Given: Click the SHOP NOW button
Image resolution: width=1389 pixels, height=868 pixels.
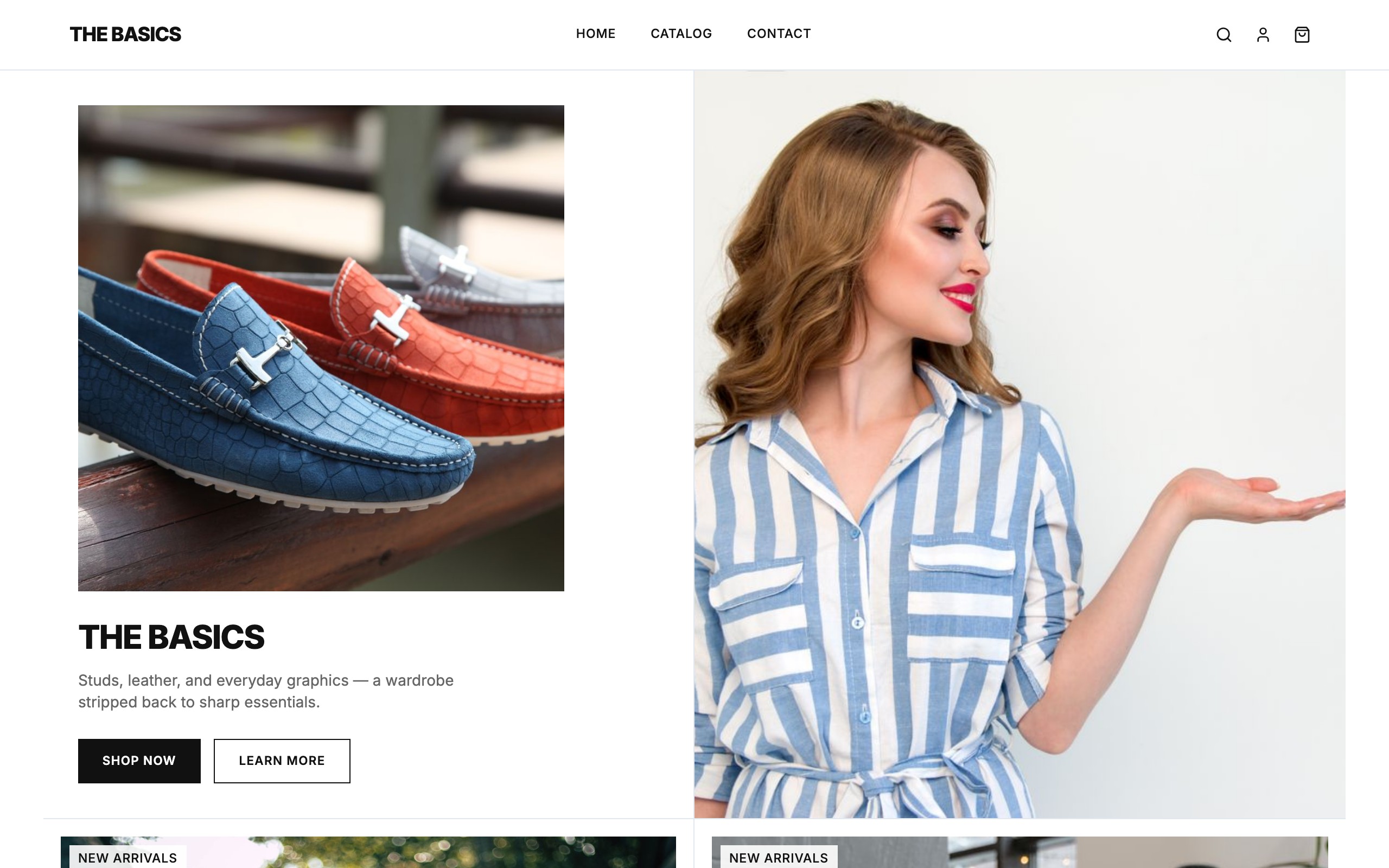Looking at the screenshot, I should [x=139, y=761].
